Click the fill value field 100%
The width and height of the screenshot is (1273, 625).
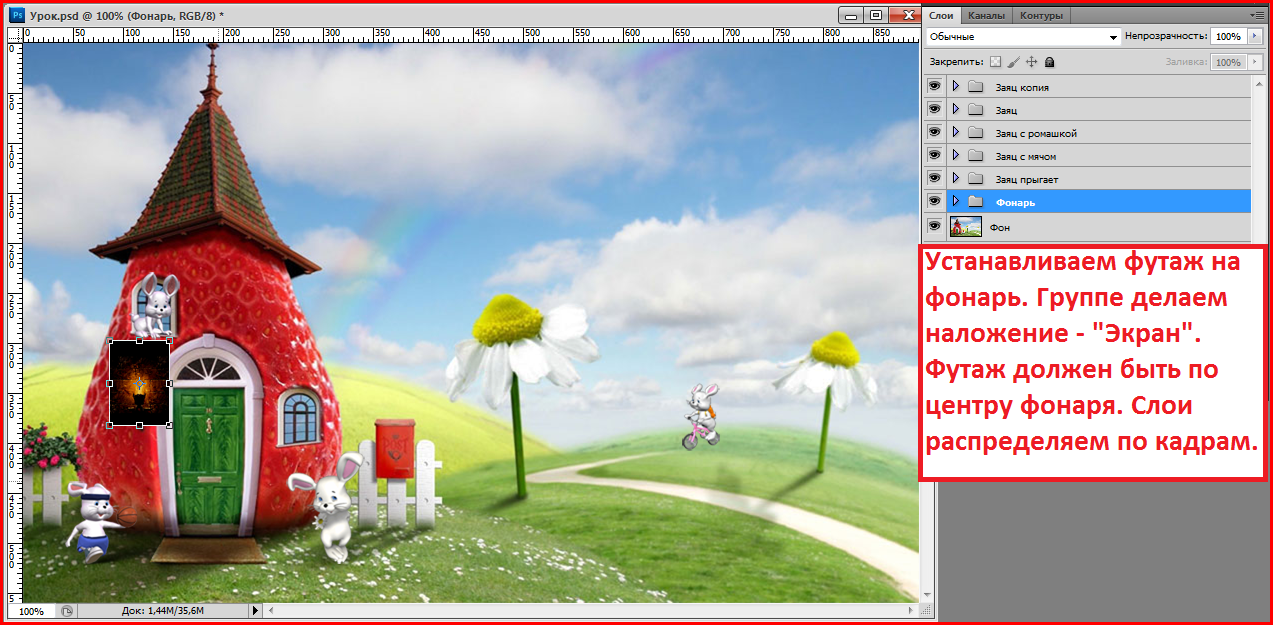tap(1229, 62)
